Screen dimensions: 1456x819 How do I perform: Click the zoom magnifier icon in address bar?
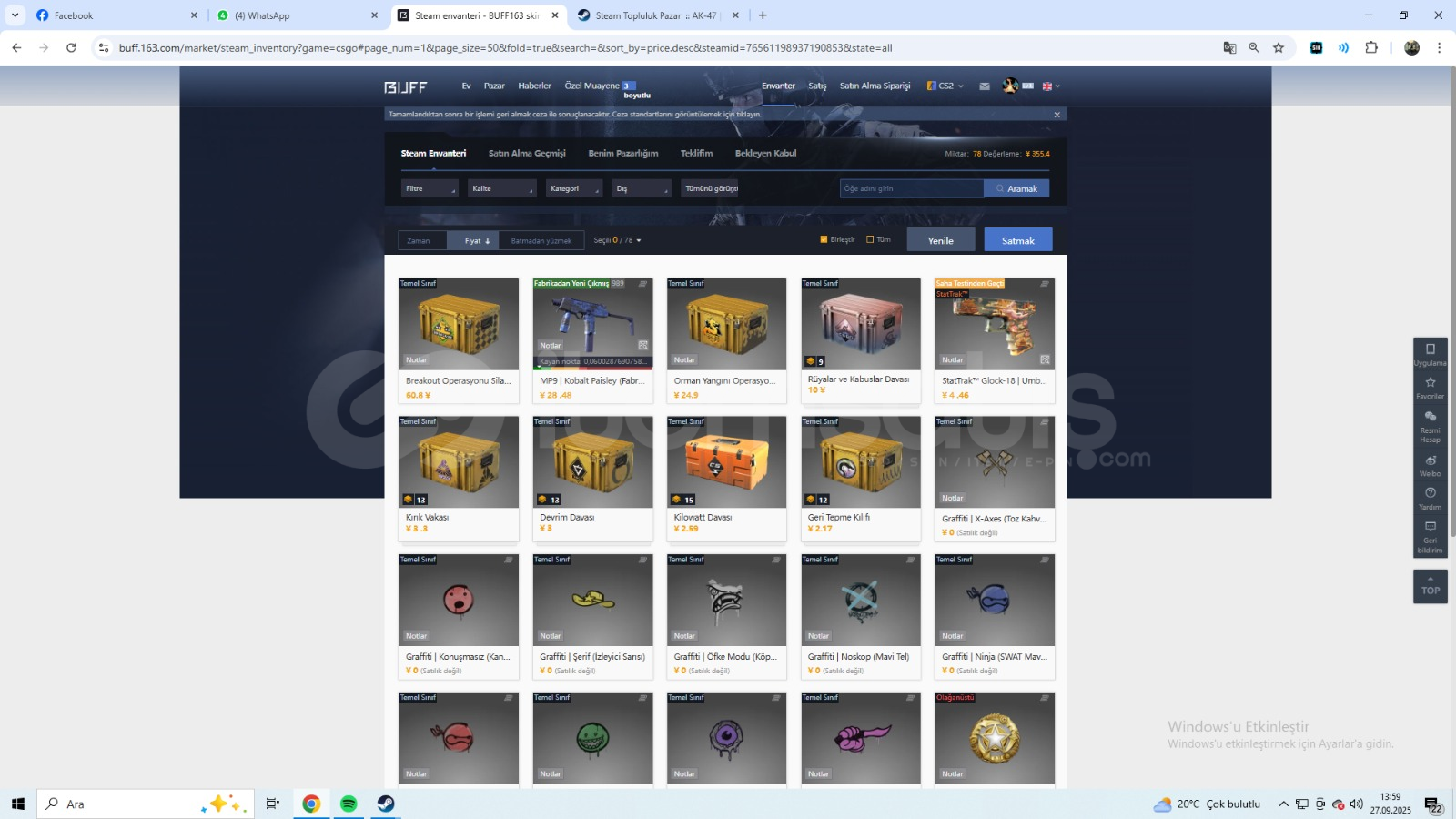(x=1254, y=47)
